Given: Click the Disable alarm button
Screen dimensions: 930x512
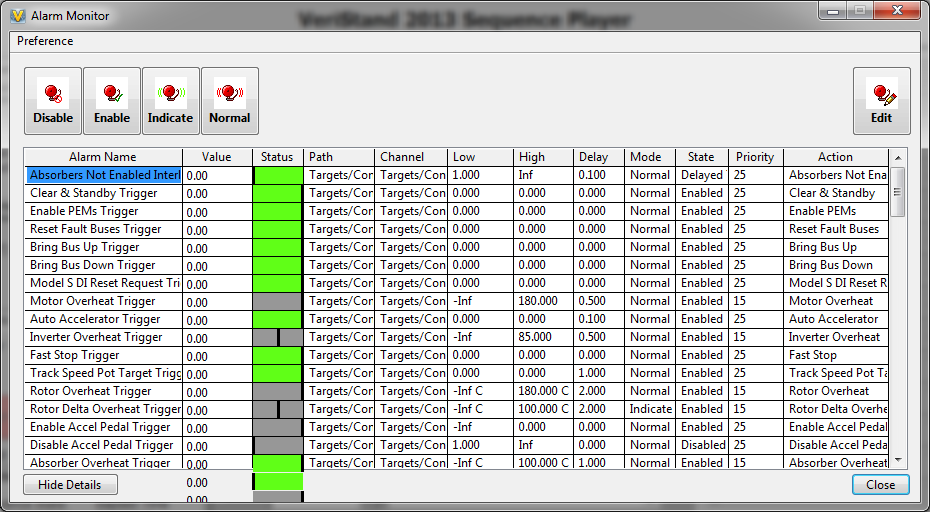Looking at the screenshot, I should [53, 101].
